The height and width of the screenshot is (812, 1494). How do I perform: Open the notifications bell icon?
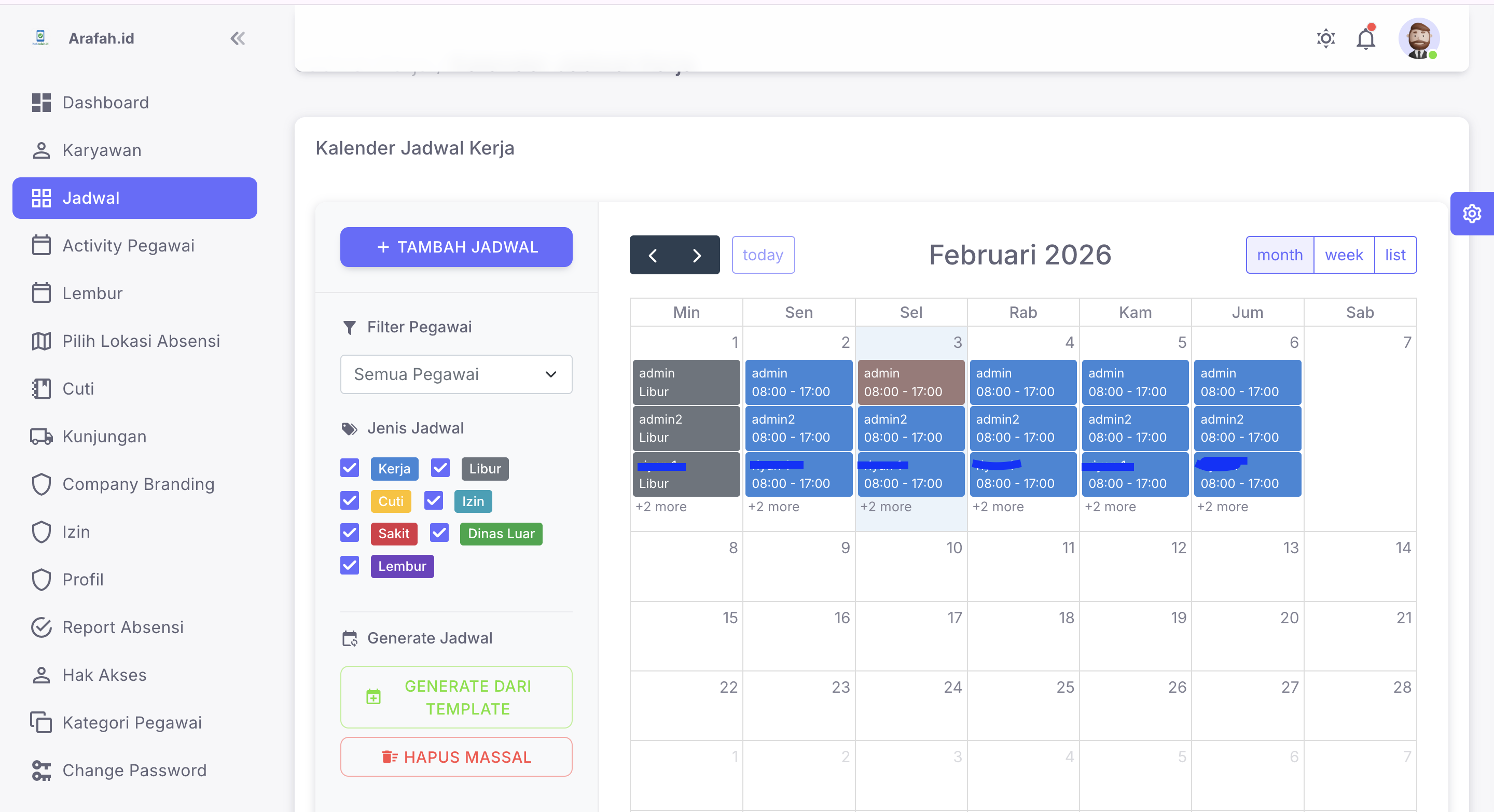pyautogui.click(x=1365, y=39)
